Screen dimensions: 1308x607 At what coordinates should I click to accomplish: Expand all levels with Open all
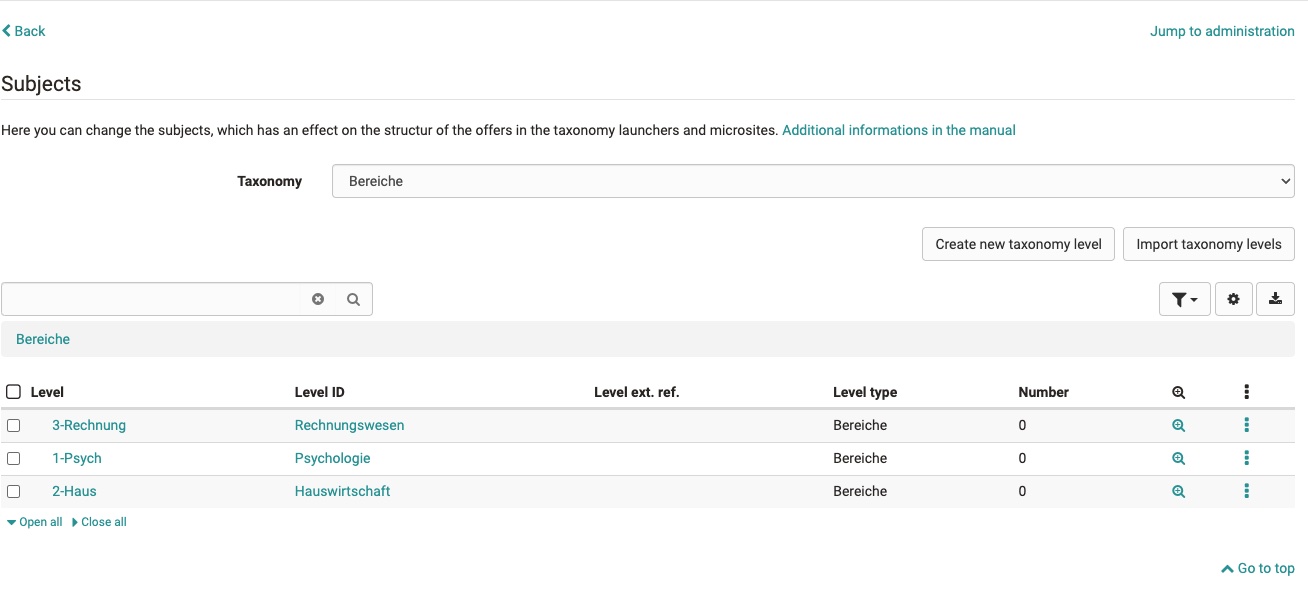[34, 522]
